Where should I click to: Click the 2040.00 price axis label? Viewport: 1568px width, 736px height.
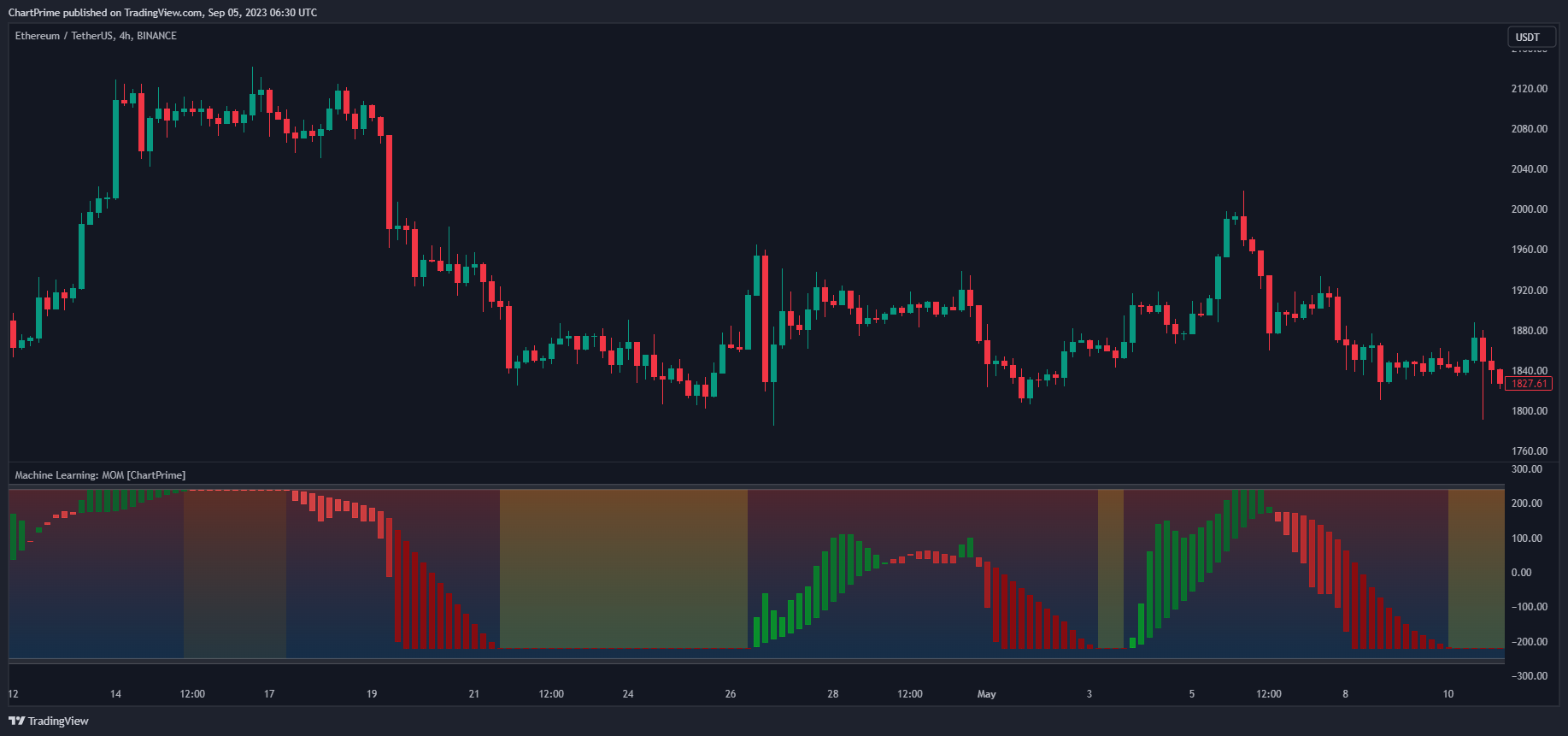click(x=1529, y=169)
